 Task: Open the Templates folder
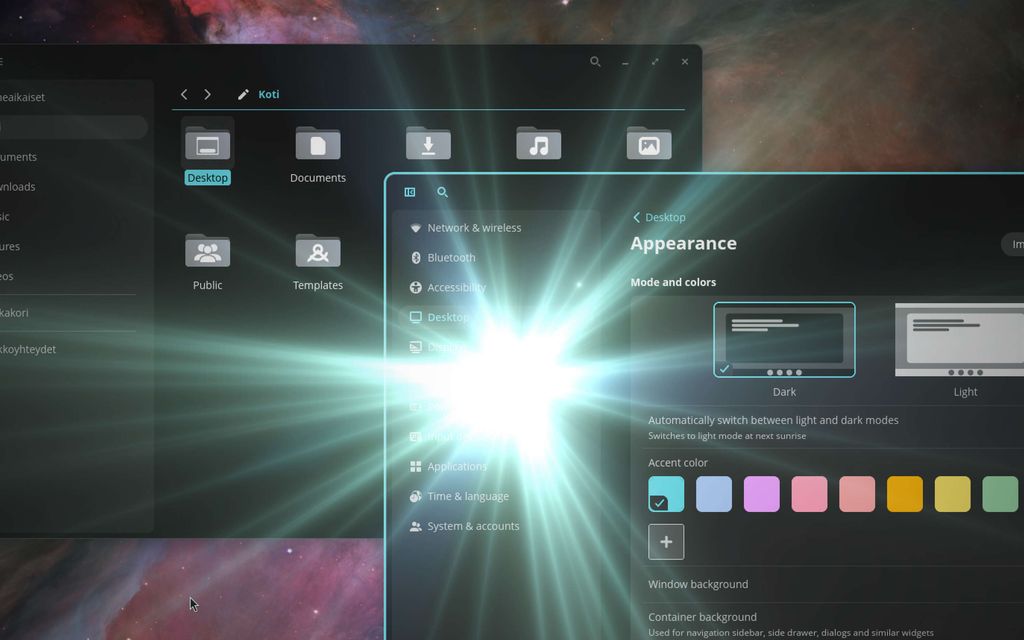pyautogui.click(x=318, y=252)
